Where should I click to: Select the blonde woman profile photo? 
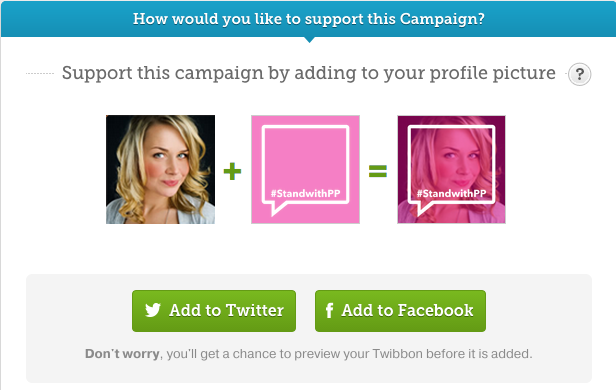point(160,169)
